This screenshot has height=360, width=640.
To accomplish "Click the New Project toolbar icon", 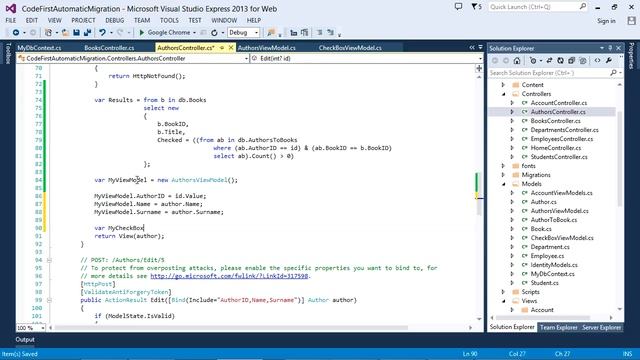I will (x=48, y=32).
